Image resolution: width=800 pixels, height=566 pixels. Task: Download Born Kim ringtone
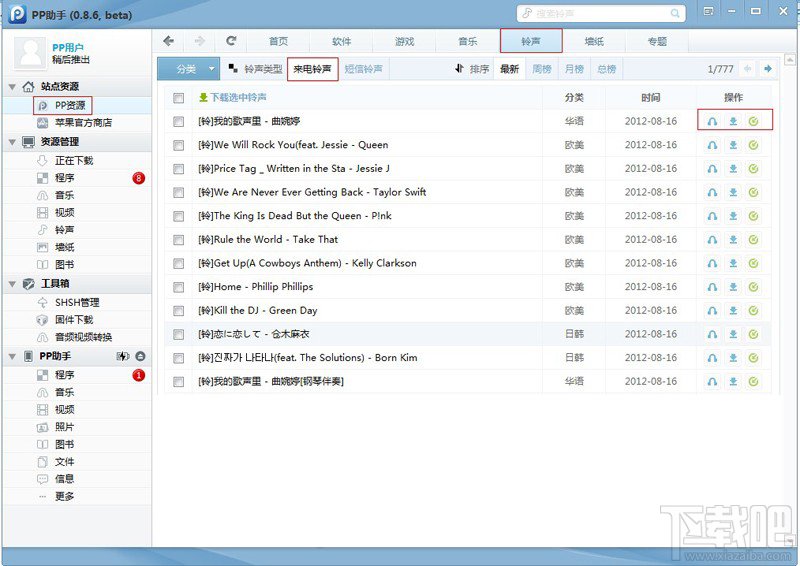(733, 358)
